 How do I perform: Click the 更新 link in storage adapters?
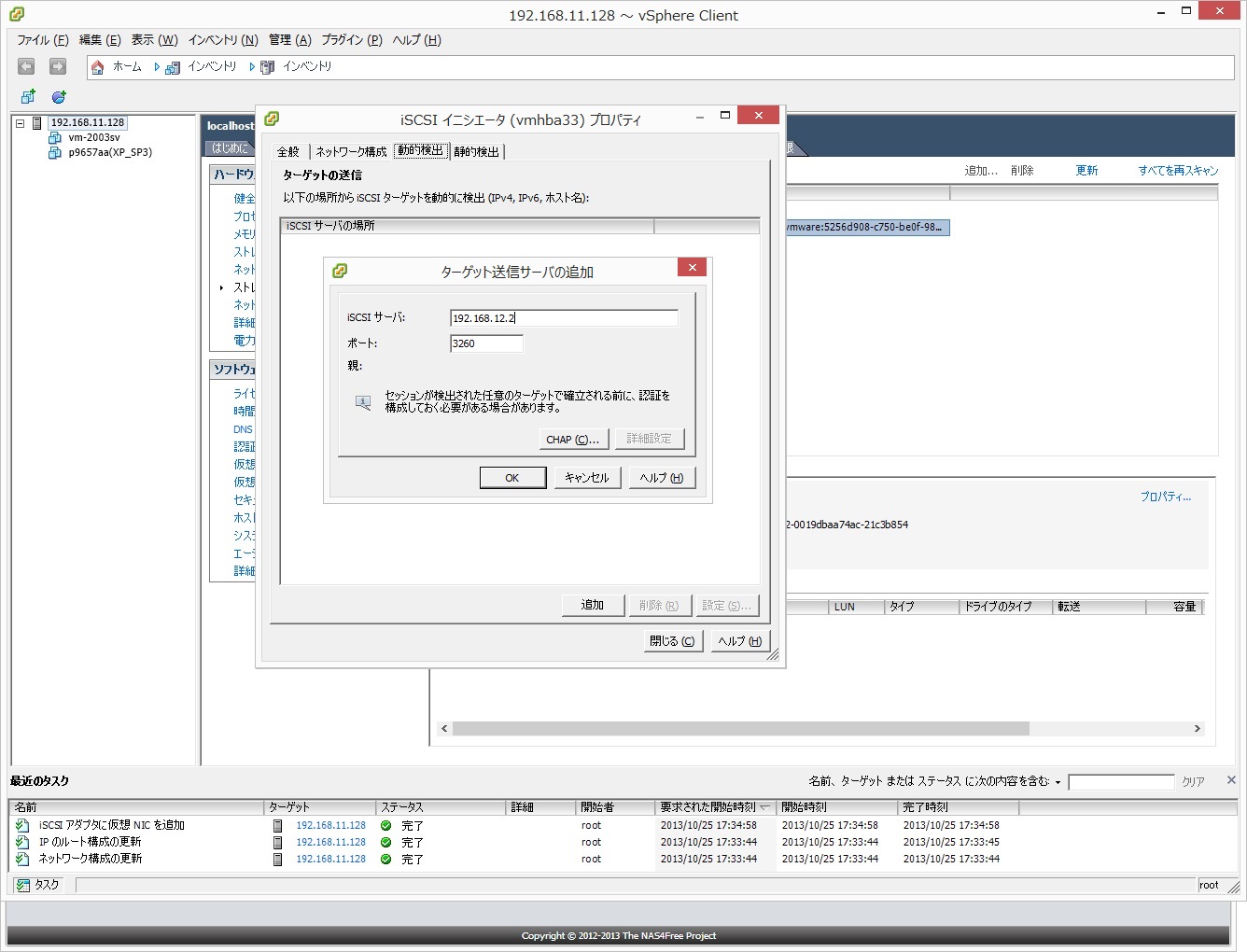1086,171
